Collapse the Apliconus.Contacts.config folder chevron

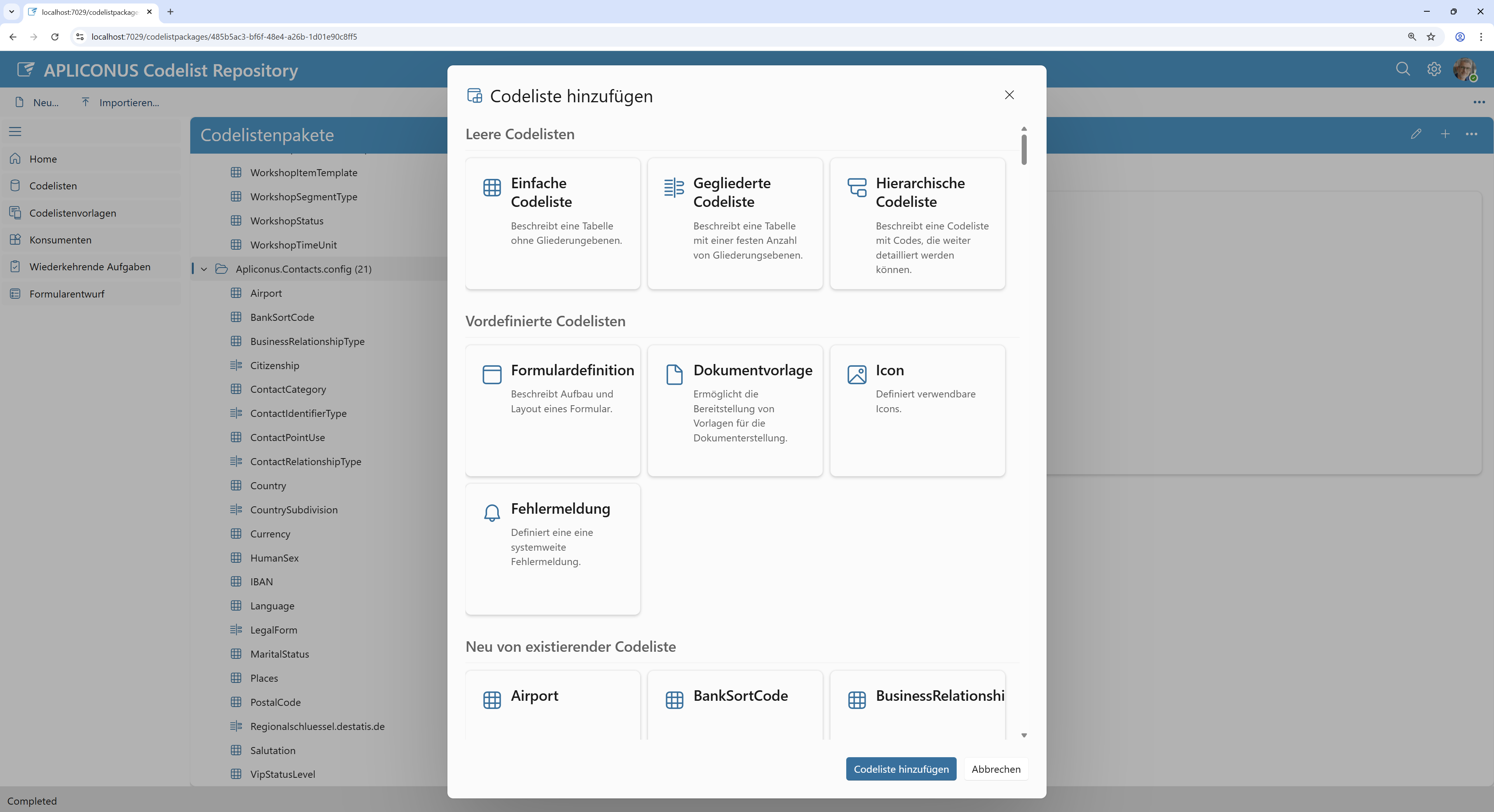(x=204, y=269)
